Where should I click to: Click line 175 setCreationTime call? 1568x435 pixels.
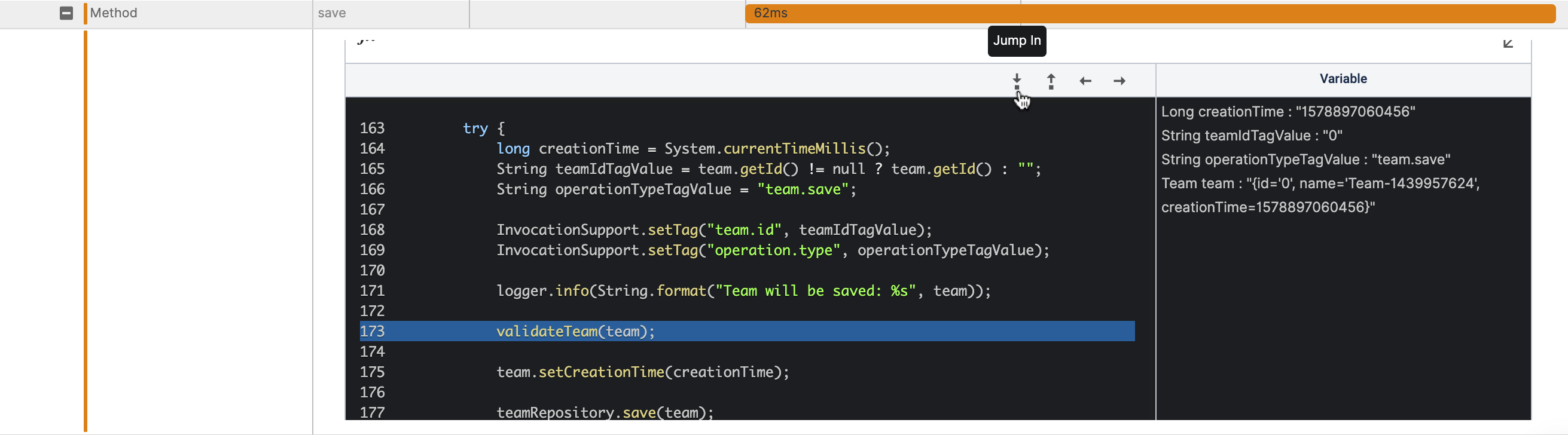[642, 372]
